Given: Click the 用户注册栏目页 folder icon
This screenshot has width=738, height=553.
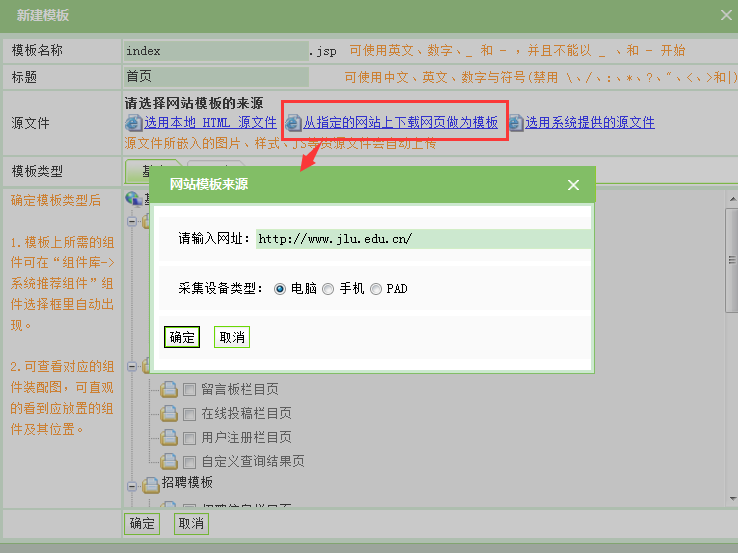Looking at the screenshot, I should tap(169, 437).
